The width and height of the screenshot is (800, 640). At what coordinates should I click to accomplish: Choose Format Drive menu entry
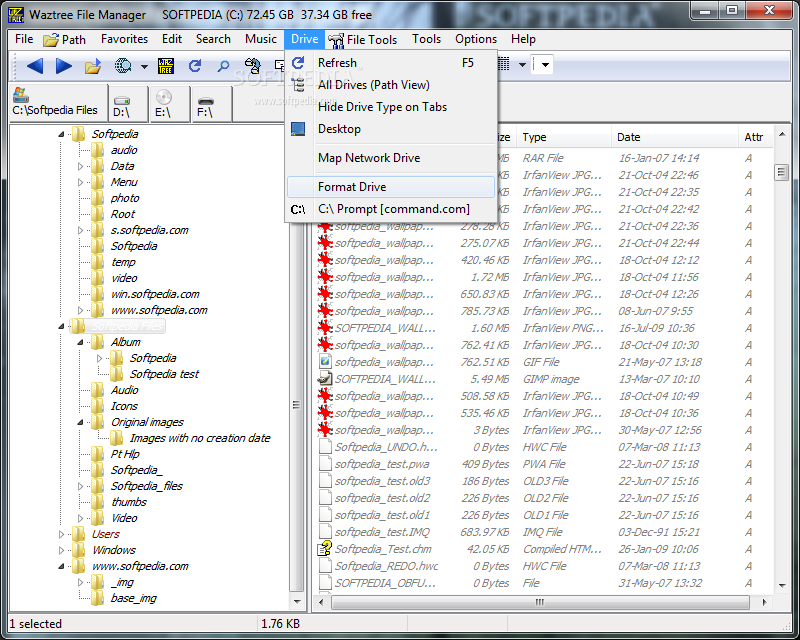391,187
